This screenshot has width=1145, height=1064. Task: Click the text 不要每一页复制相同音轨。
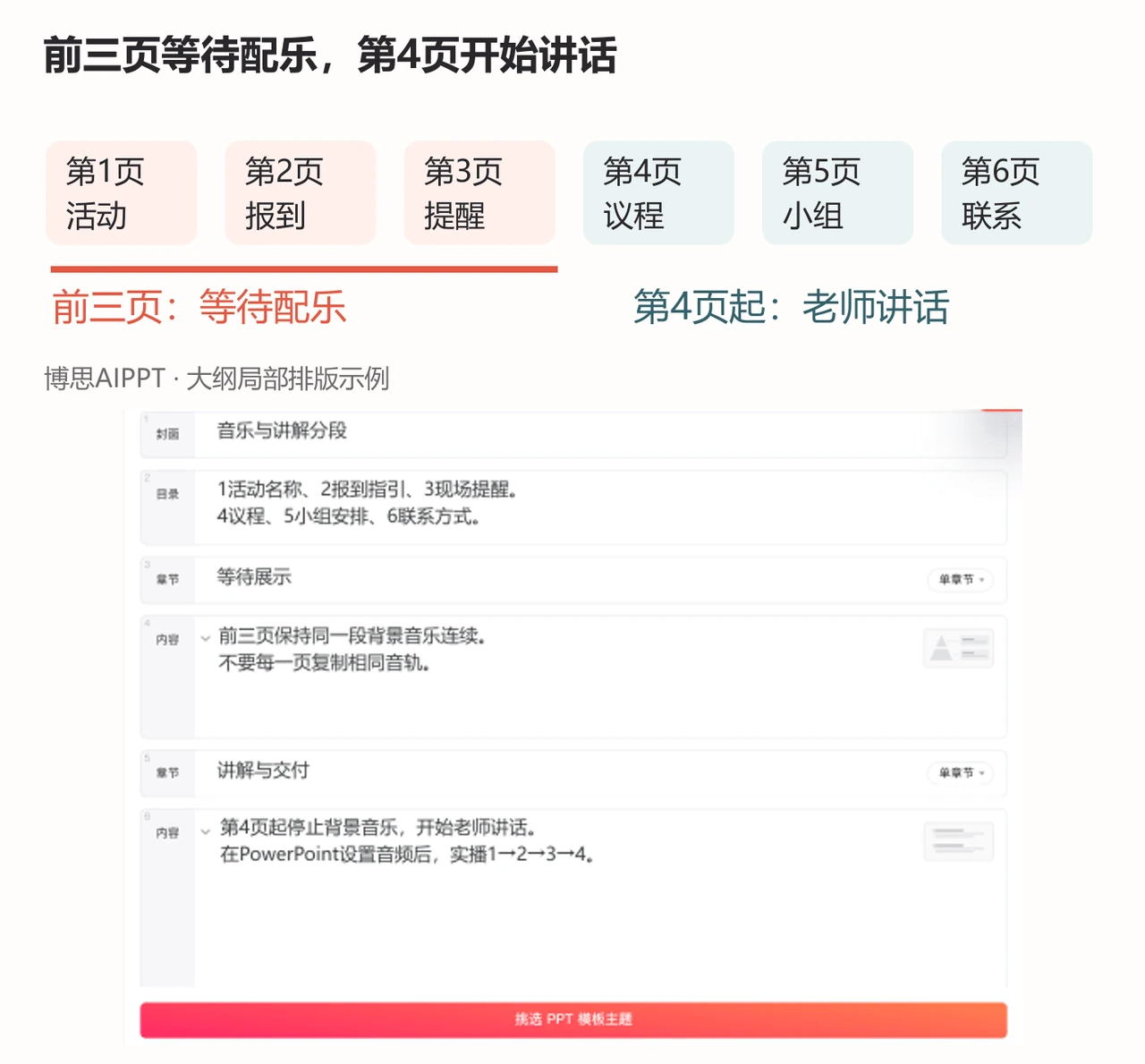tap(325, 663)
